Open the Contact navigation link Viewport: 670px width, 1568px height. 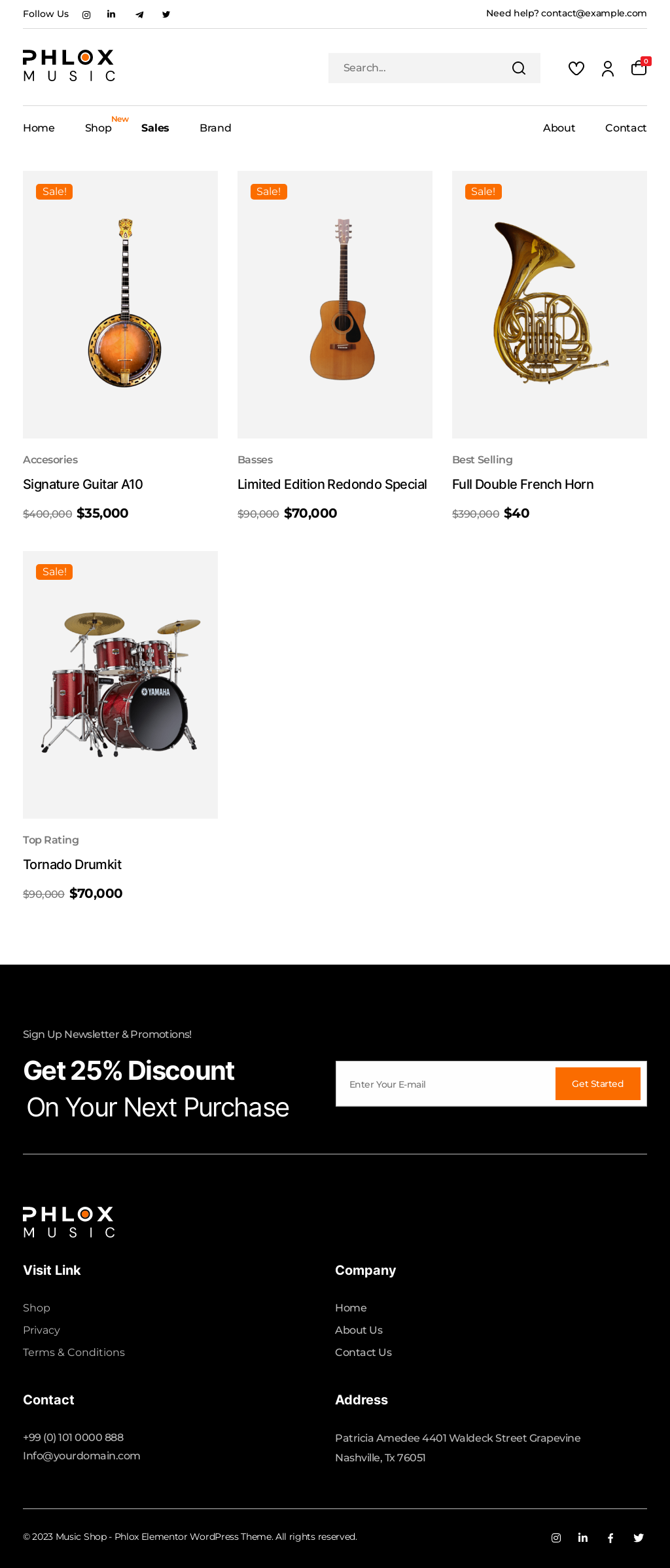pos(626,128)
